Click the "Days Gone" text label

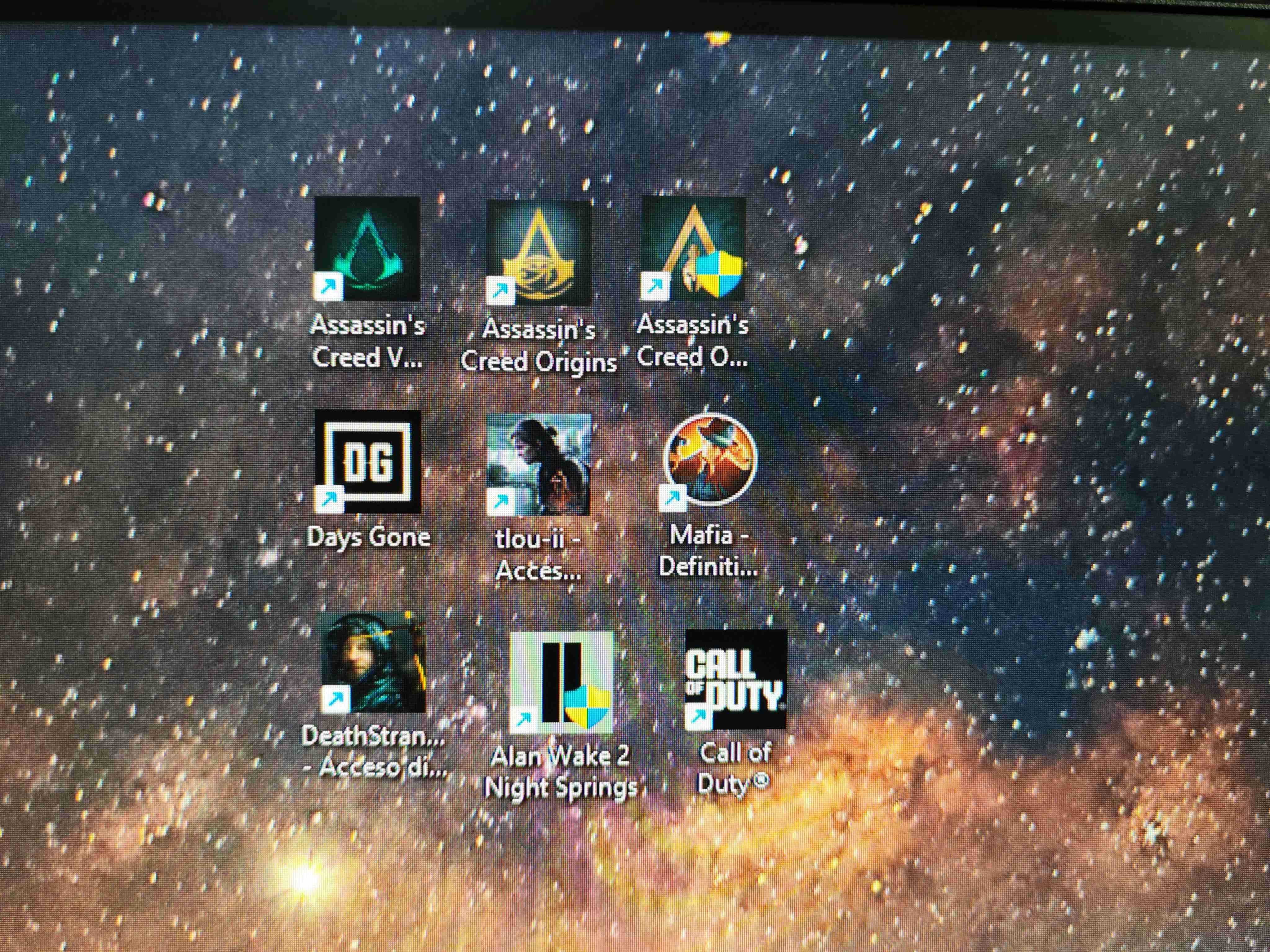[x=368, y=537]
